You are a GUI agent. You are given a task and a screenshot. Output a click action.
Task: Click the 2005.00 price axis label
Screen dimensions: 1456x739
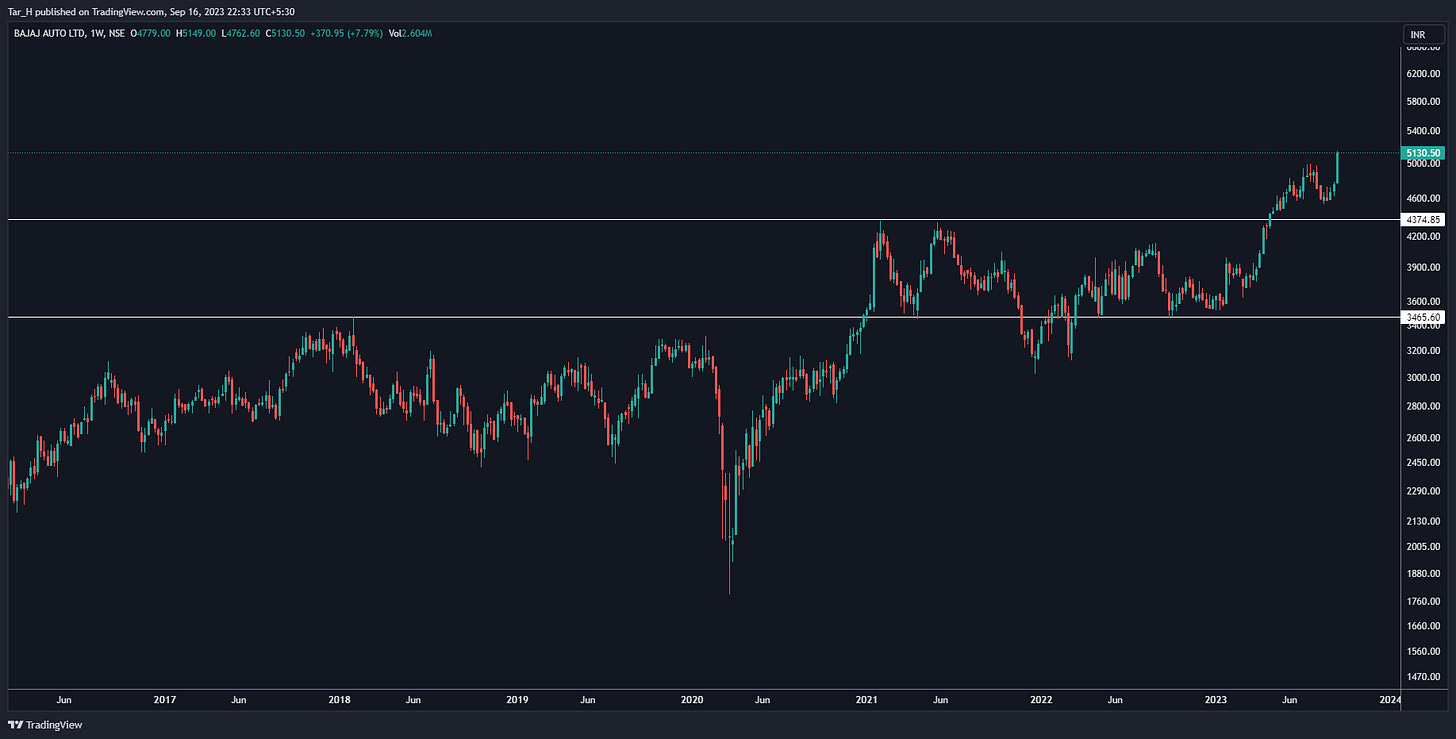click(x=1423, y=546)
